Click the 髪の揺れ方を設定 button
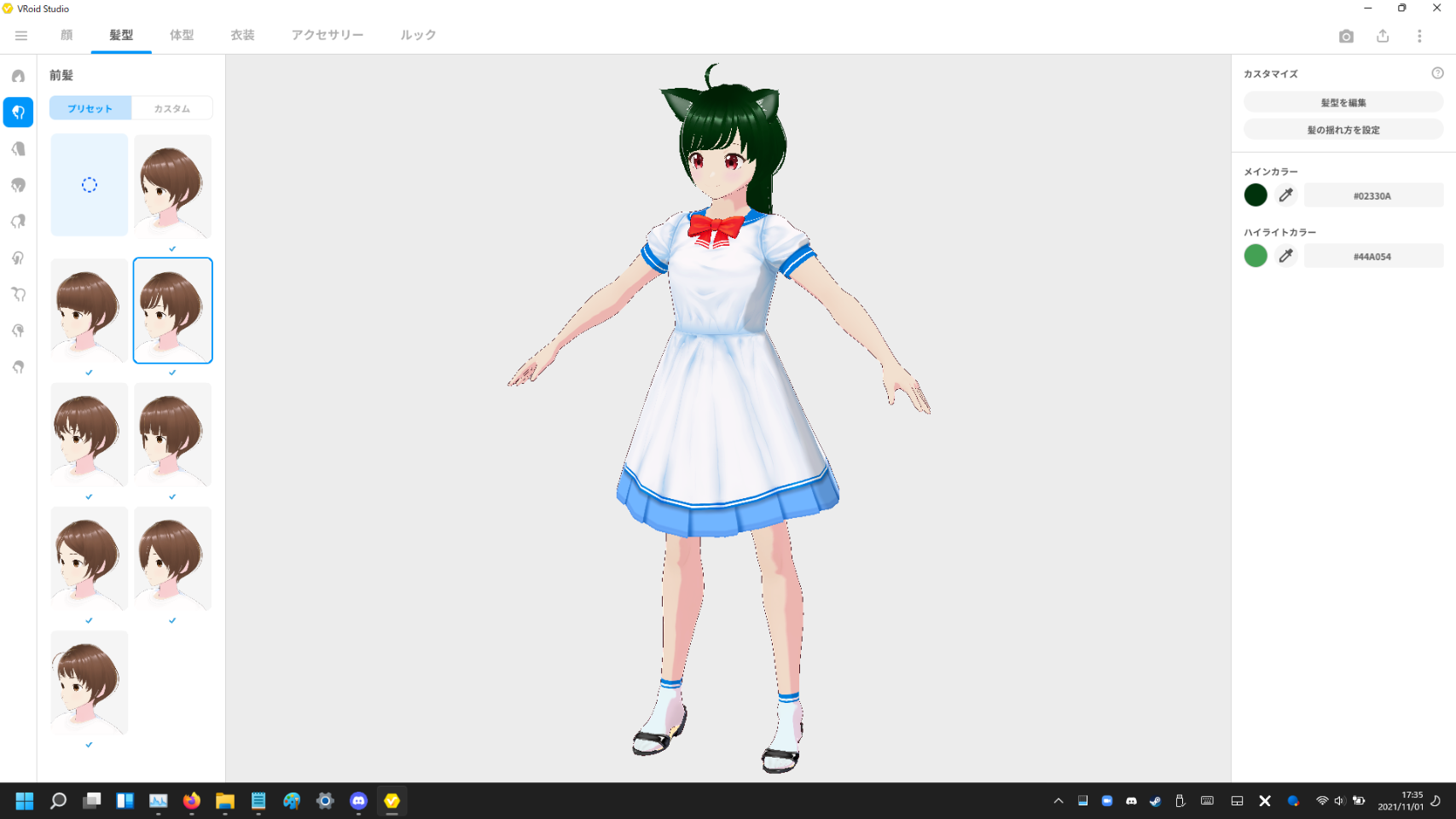Screen dimensions: 1456x819 point(1343,130)
